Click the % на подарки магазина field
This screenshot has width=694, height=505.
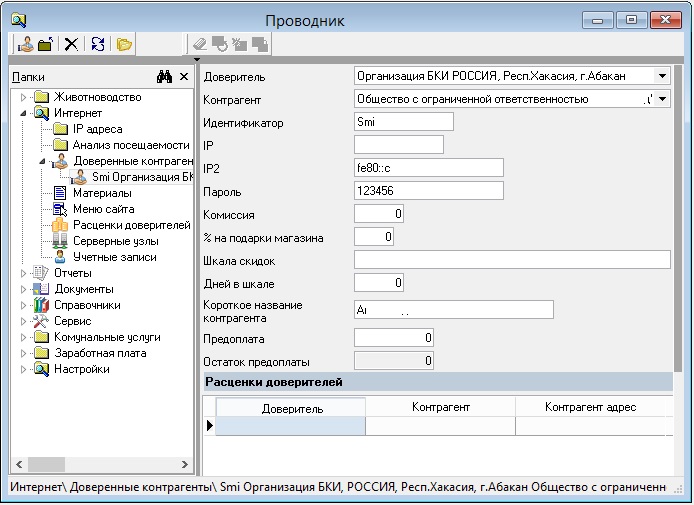[374, 237]
